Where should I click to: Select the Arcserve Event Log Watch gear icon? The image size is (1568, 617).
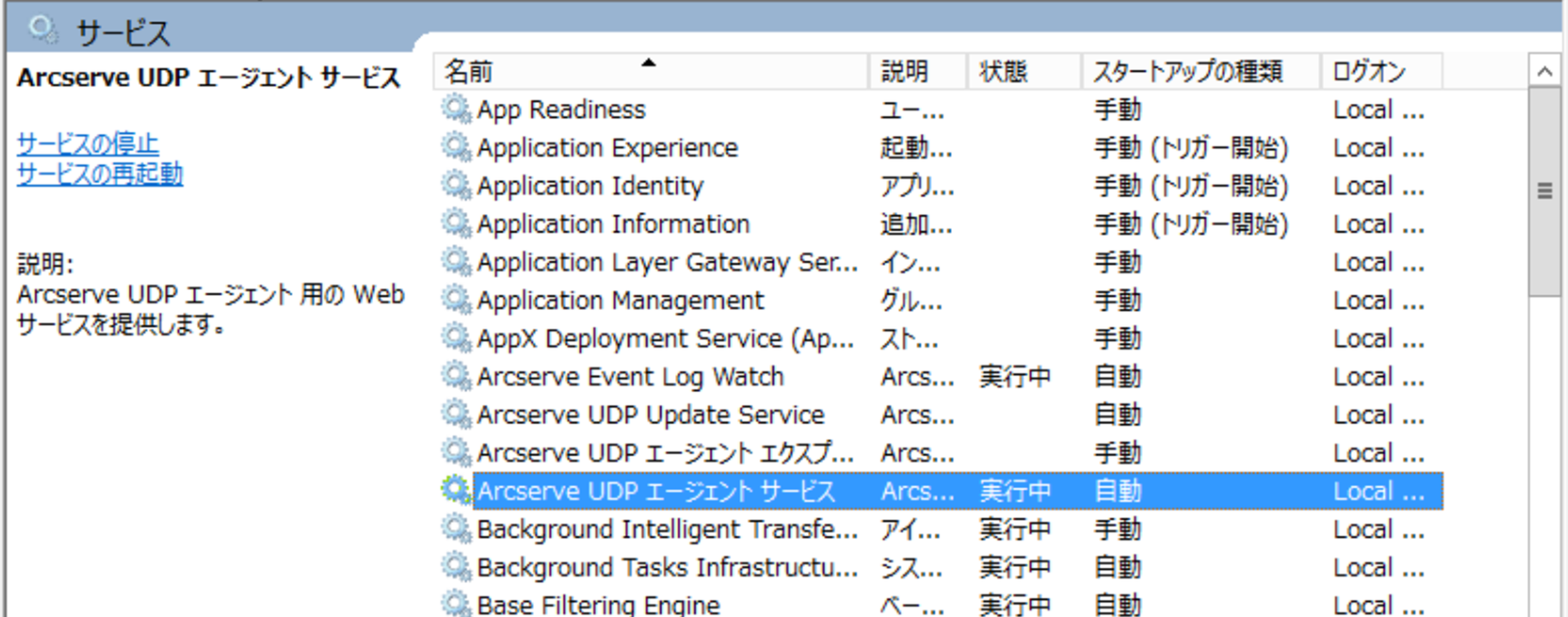[x=456, y=376]
